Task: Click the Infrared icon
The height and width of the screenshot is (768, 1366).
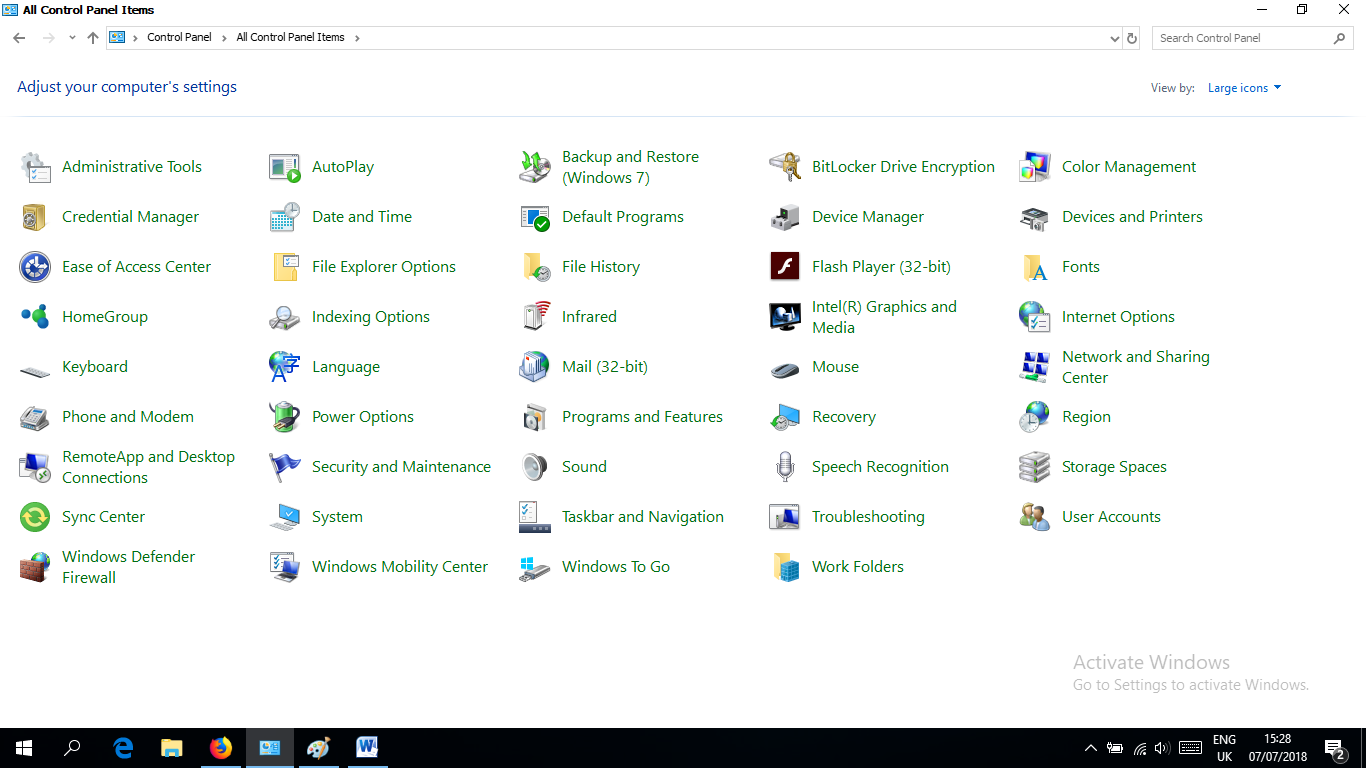Action: point(535,317)
